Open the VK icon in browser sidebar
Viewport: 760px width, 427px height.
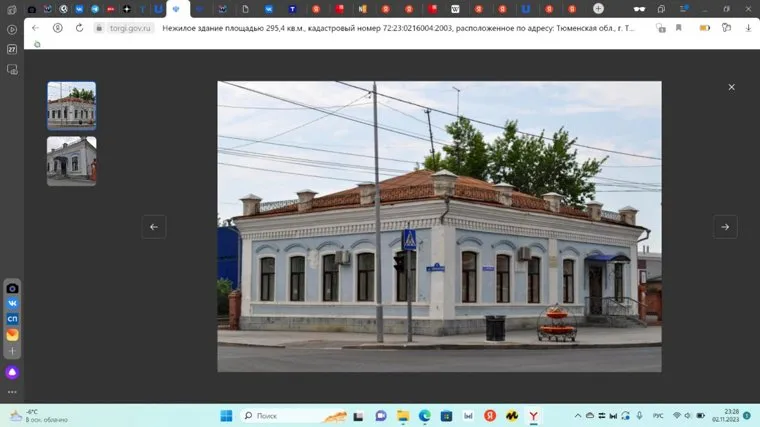[x=12, y=304]
